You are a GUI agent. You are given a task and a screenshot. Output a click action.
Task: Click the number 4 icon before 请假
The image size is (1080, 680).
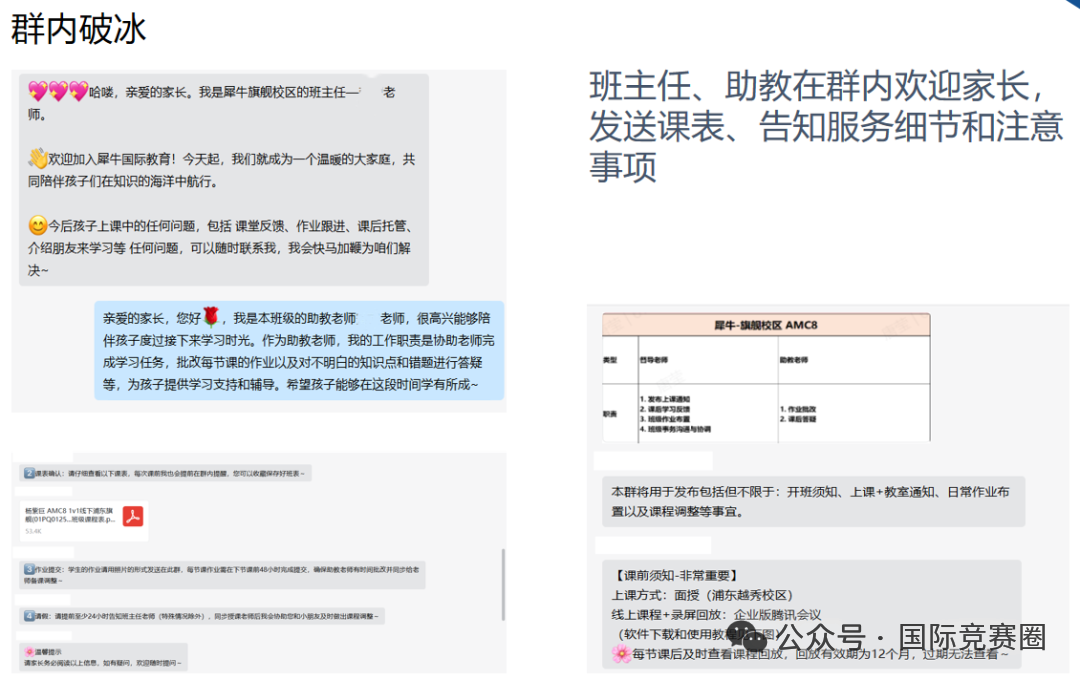30,616
